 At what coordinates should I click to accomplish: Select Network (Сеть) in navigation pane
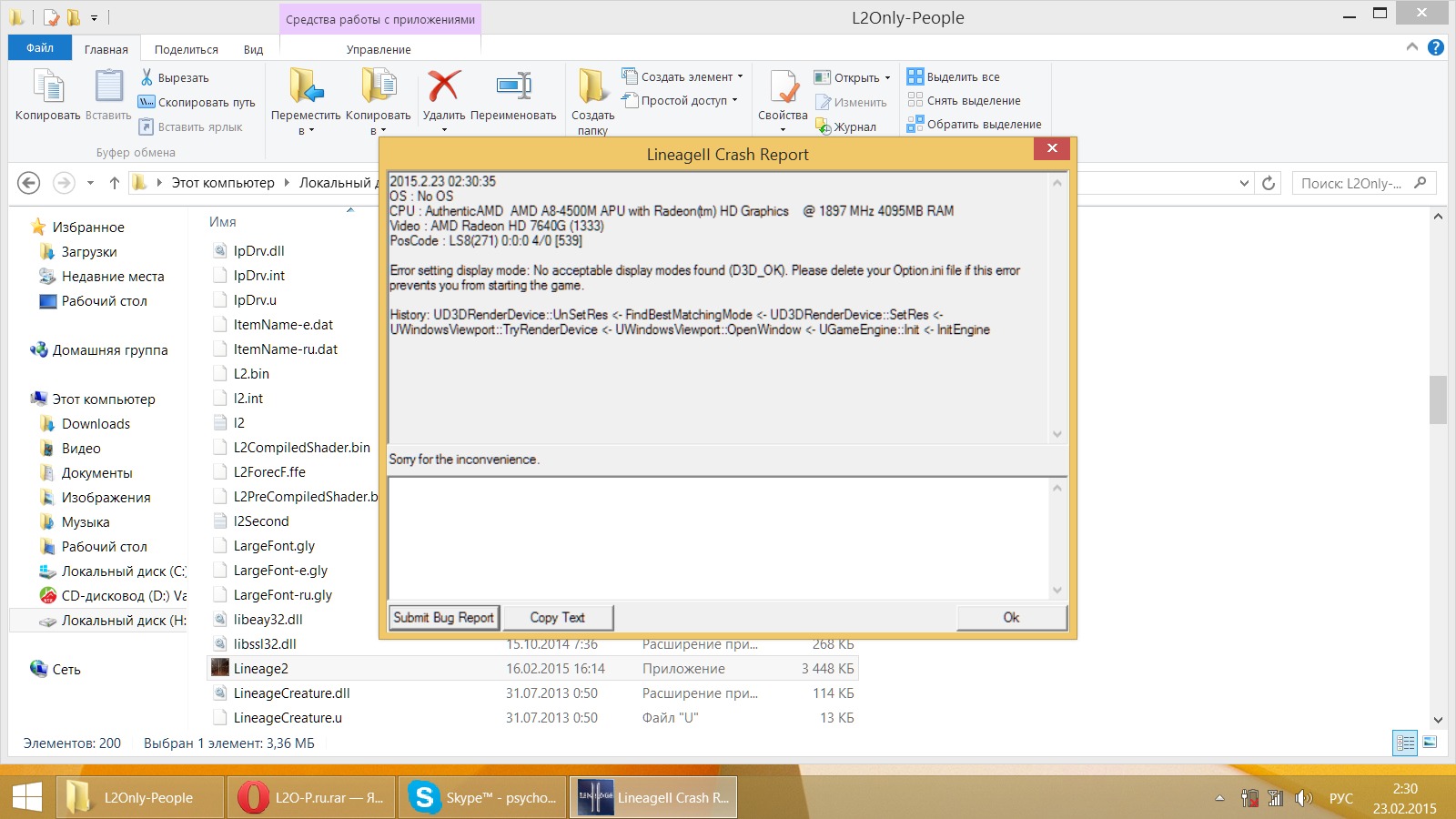click(56, 669)
